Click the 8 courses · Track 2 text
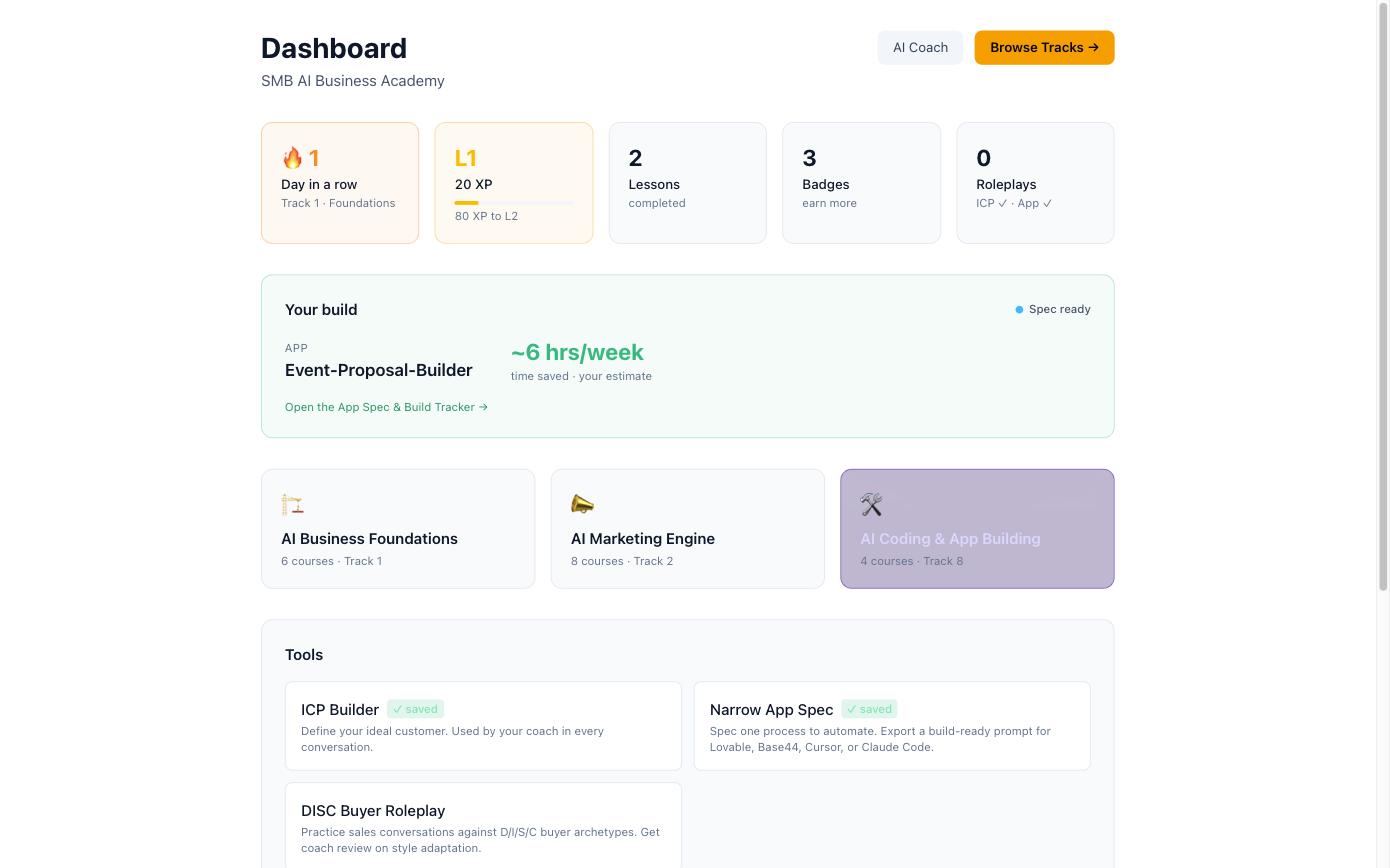Screen dimensions: 1390x868 622,561
